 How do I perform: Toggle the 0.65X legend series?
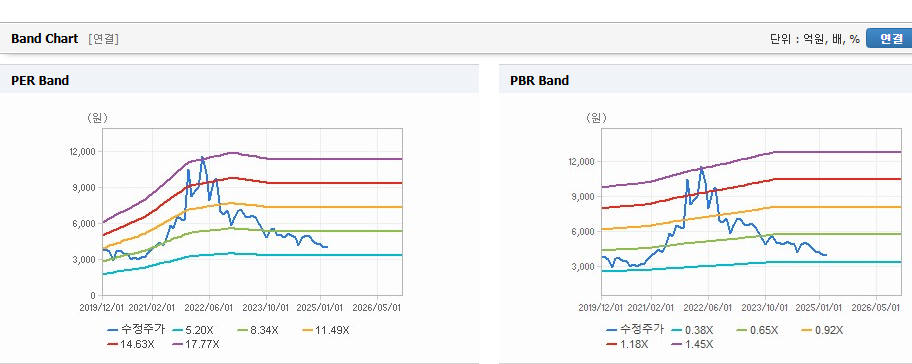pyautogui.click(x=757, y=330)
